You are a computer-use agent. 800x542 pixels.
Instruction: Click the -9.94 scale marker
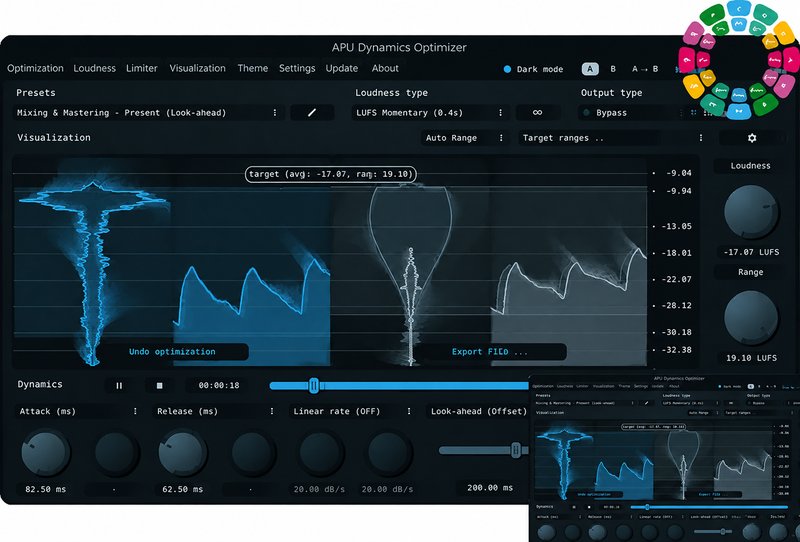tap(679, 191)
